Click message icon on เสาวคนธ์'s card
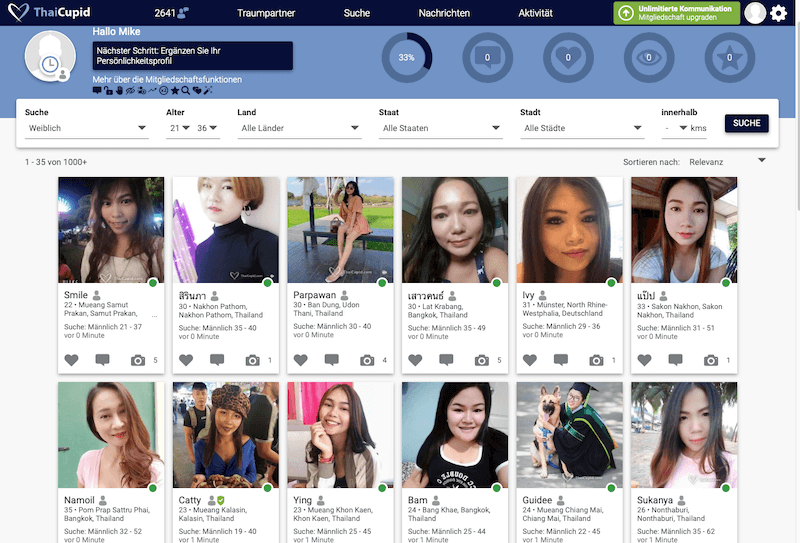800x543 pixels. coord(446,360)
